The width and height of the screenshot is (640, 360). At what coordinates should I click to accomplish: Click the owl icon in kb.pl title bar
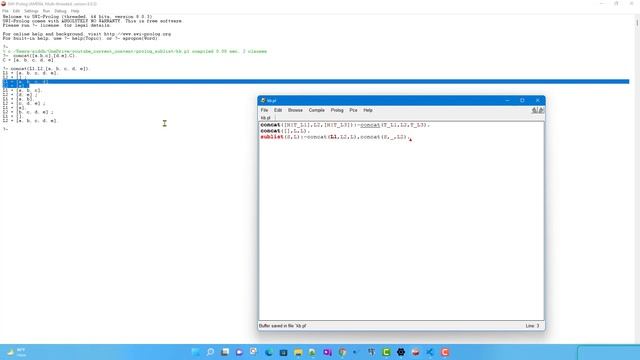(x=263, y=100)
